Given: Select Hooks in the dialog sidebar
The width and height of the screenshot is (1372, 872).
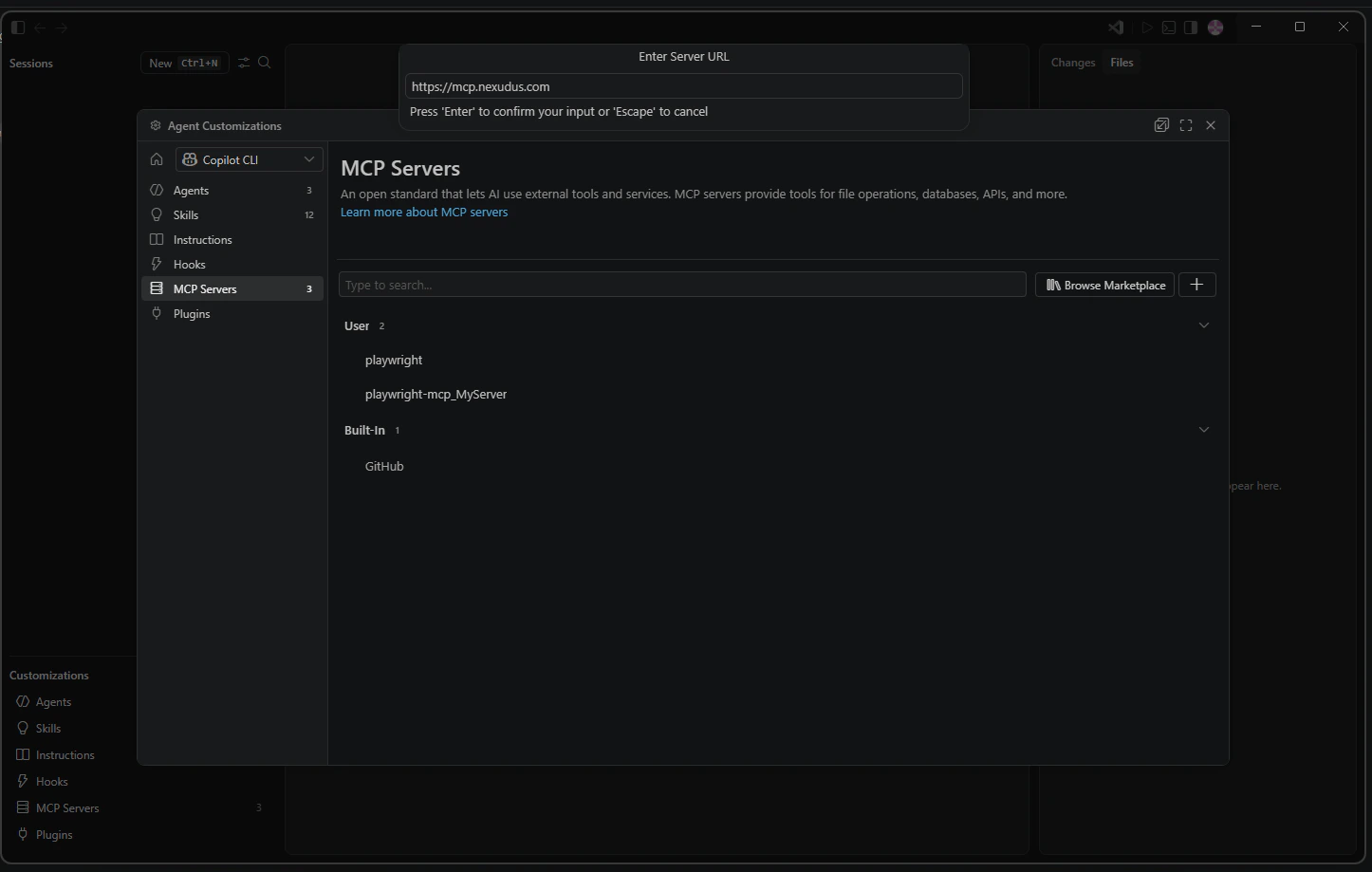Looking at the screenshot, I should click(x=232, y=264).
